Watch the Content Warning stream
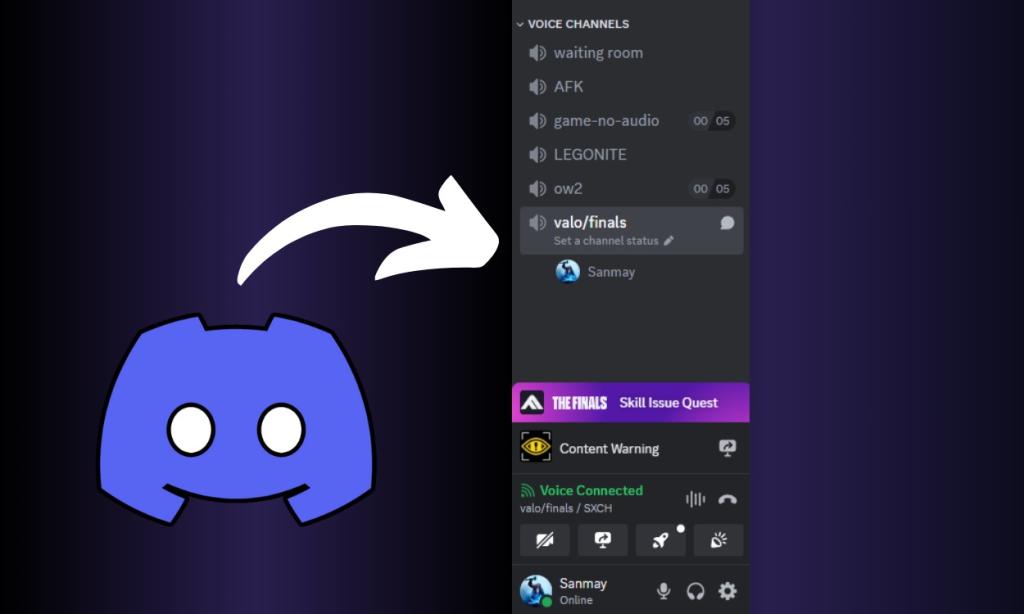1024x614 pixels. click(728, 448)
